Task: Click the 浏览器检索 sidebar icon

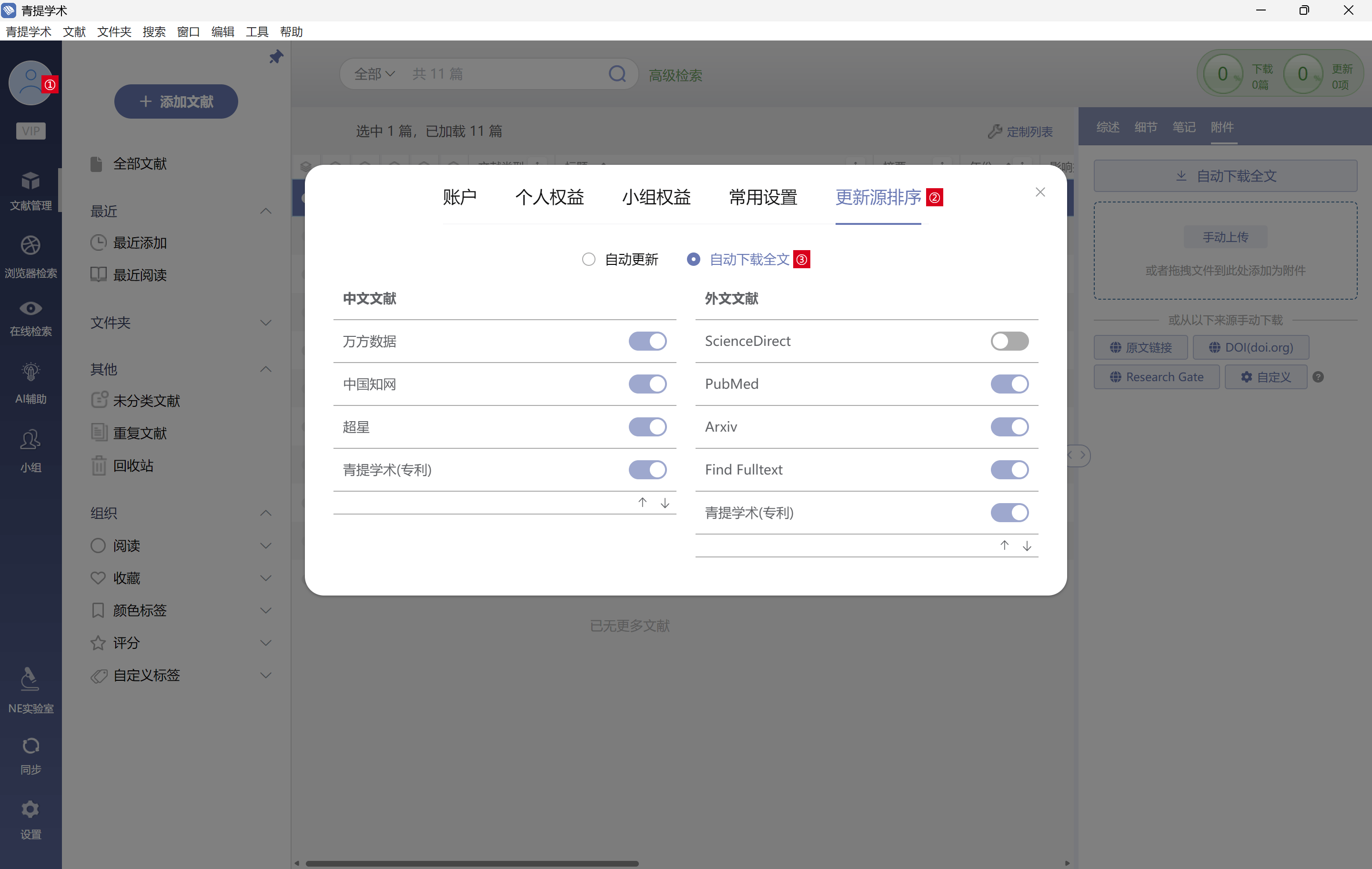Action: 31,246
